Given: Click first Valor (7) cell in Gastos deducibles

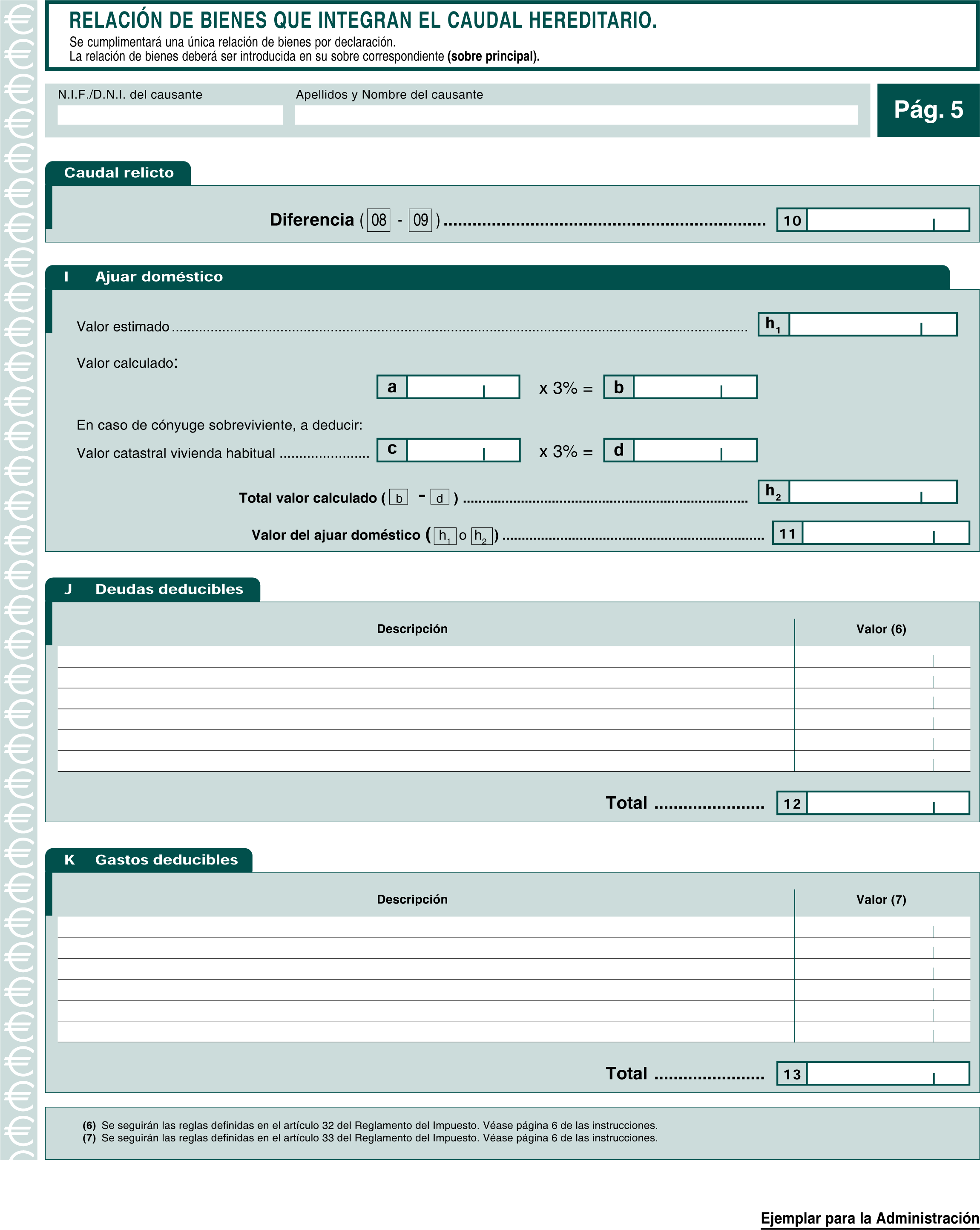Looking at the screenshot, I should (882, 927).
